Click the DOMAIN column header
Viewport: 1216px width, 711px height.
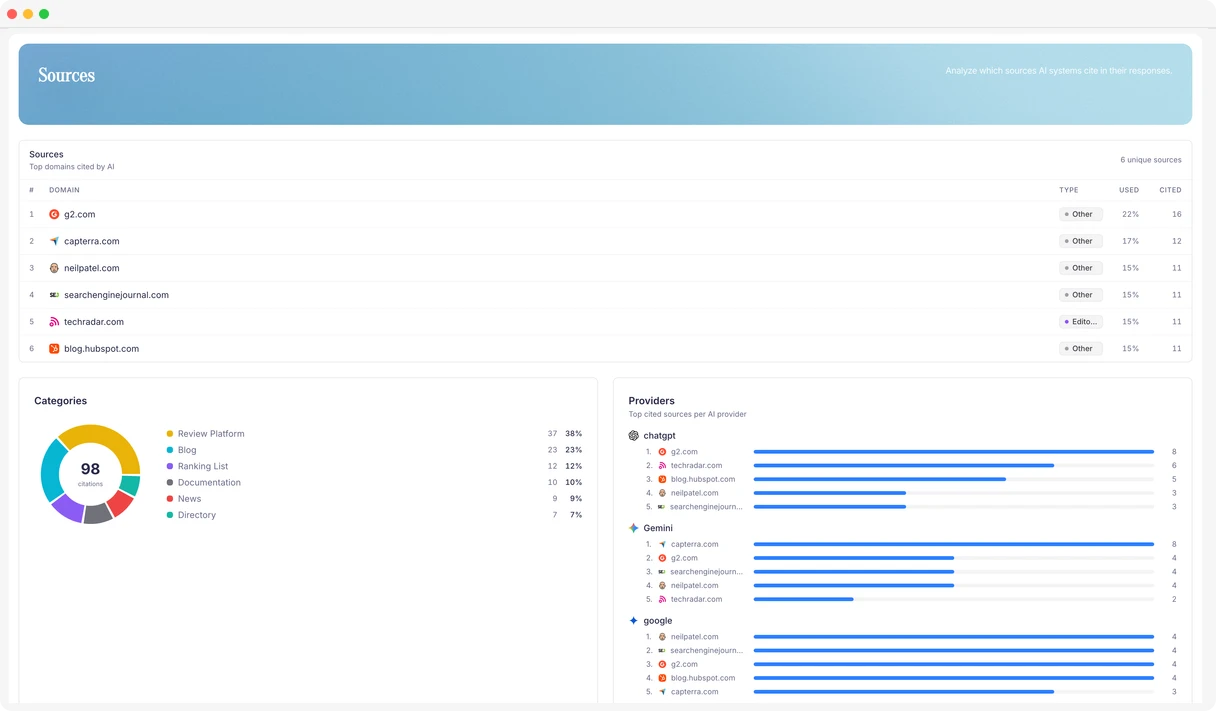click(64, 190)
